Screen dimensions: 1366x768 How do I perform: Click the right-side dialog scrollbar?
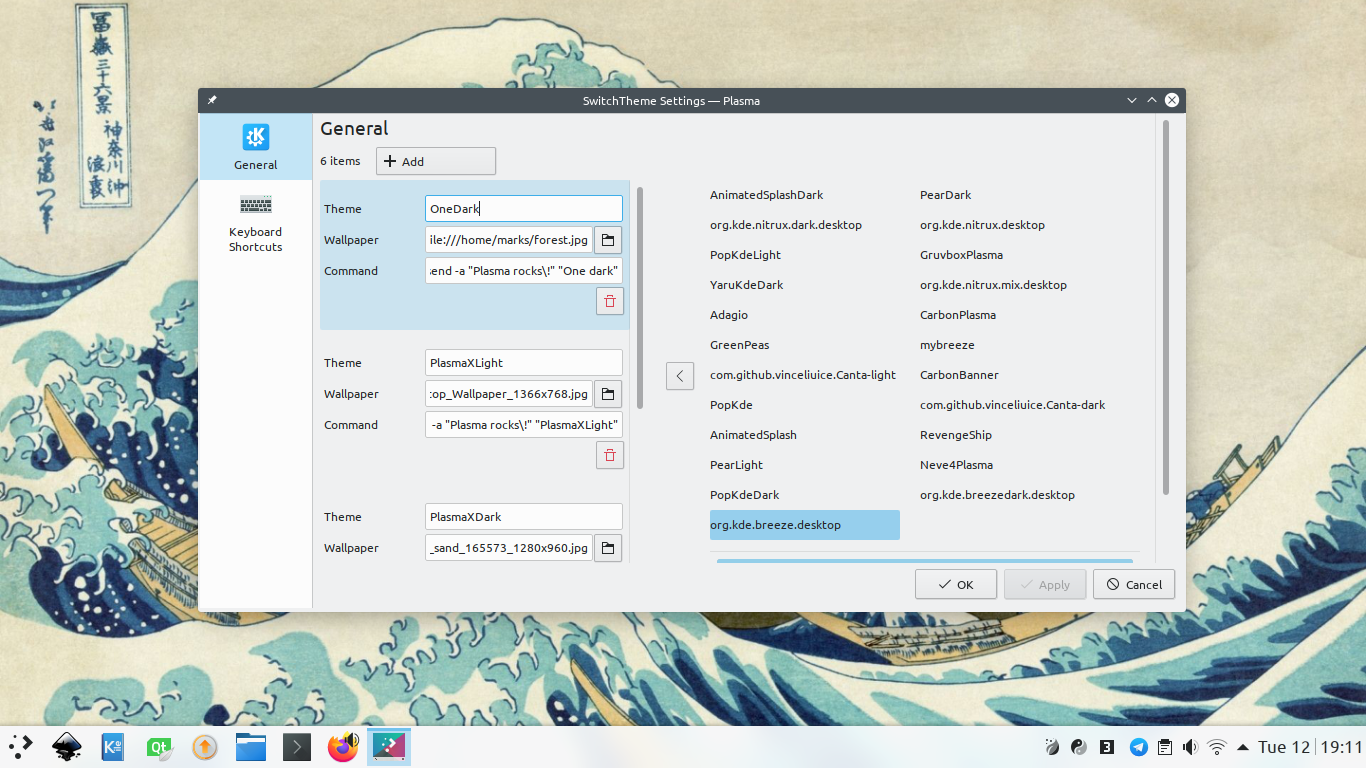pos(1166,307)
